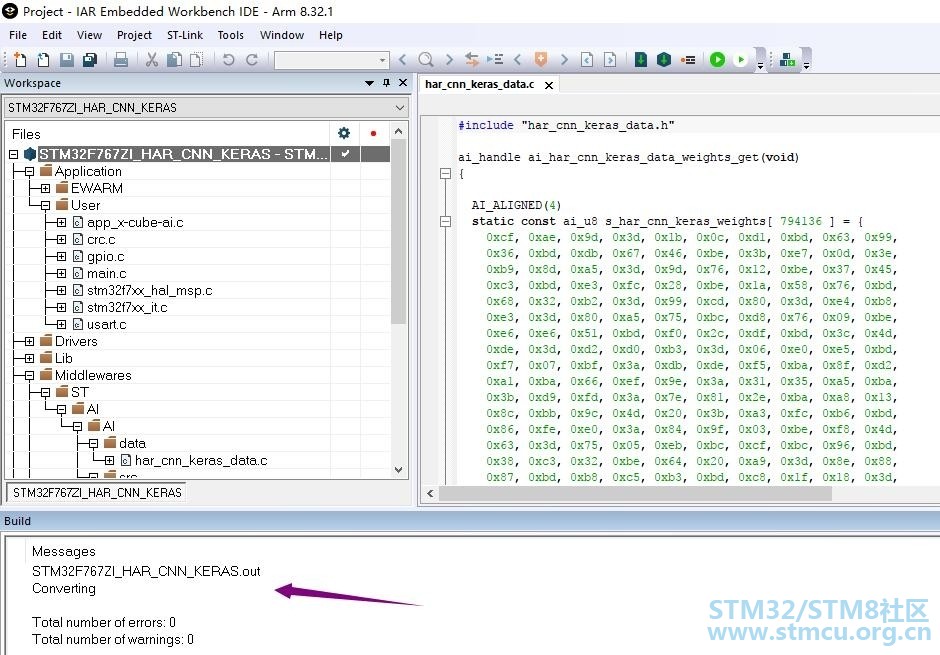This screenshot has height=655, width=940.
Task: Select usart.c in the tree
Action: [x=106, y=324]
